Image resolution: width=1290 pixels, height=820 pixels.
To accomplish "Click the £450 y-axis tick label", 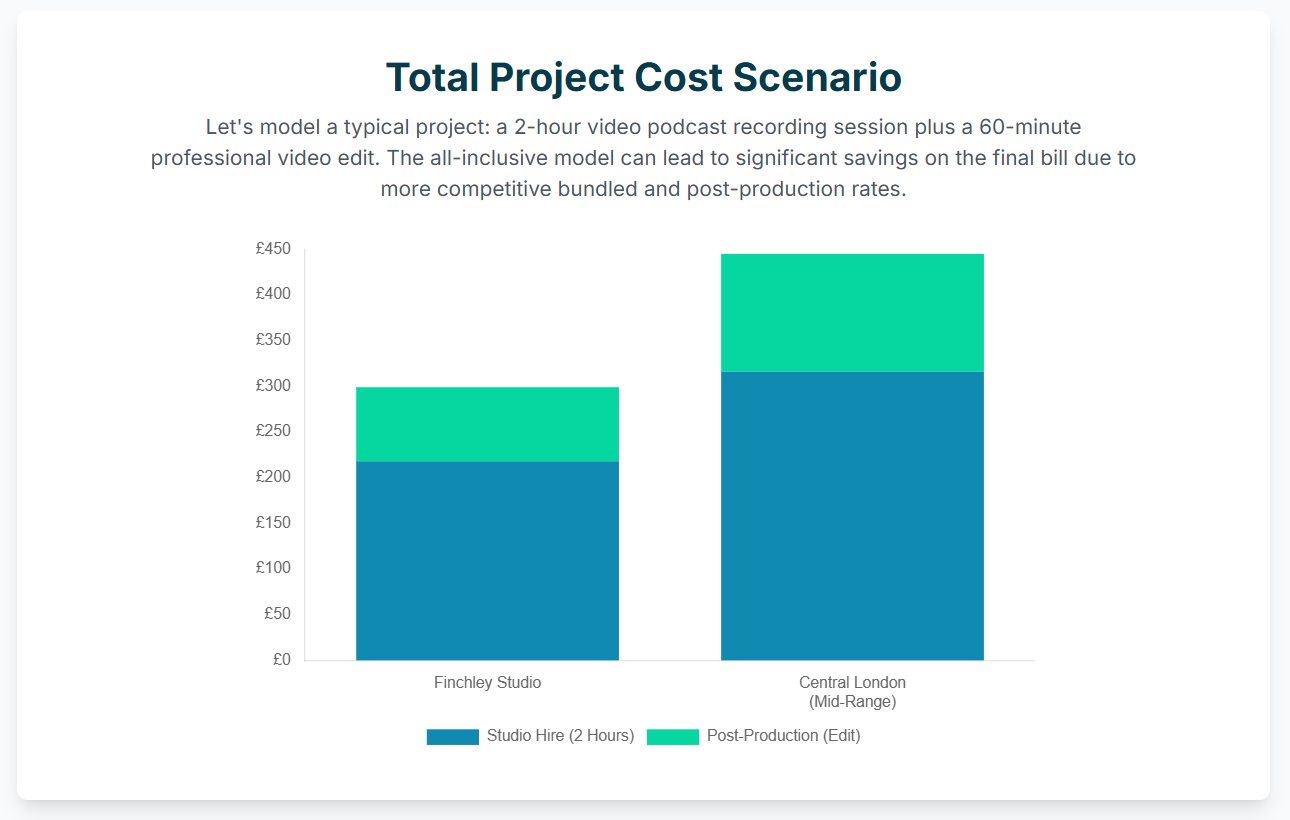I will click(x=273, y=249).
